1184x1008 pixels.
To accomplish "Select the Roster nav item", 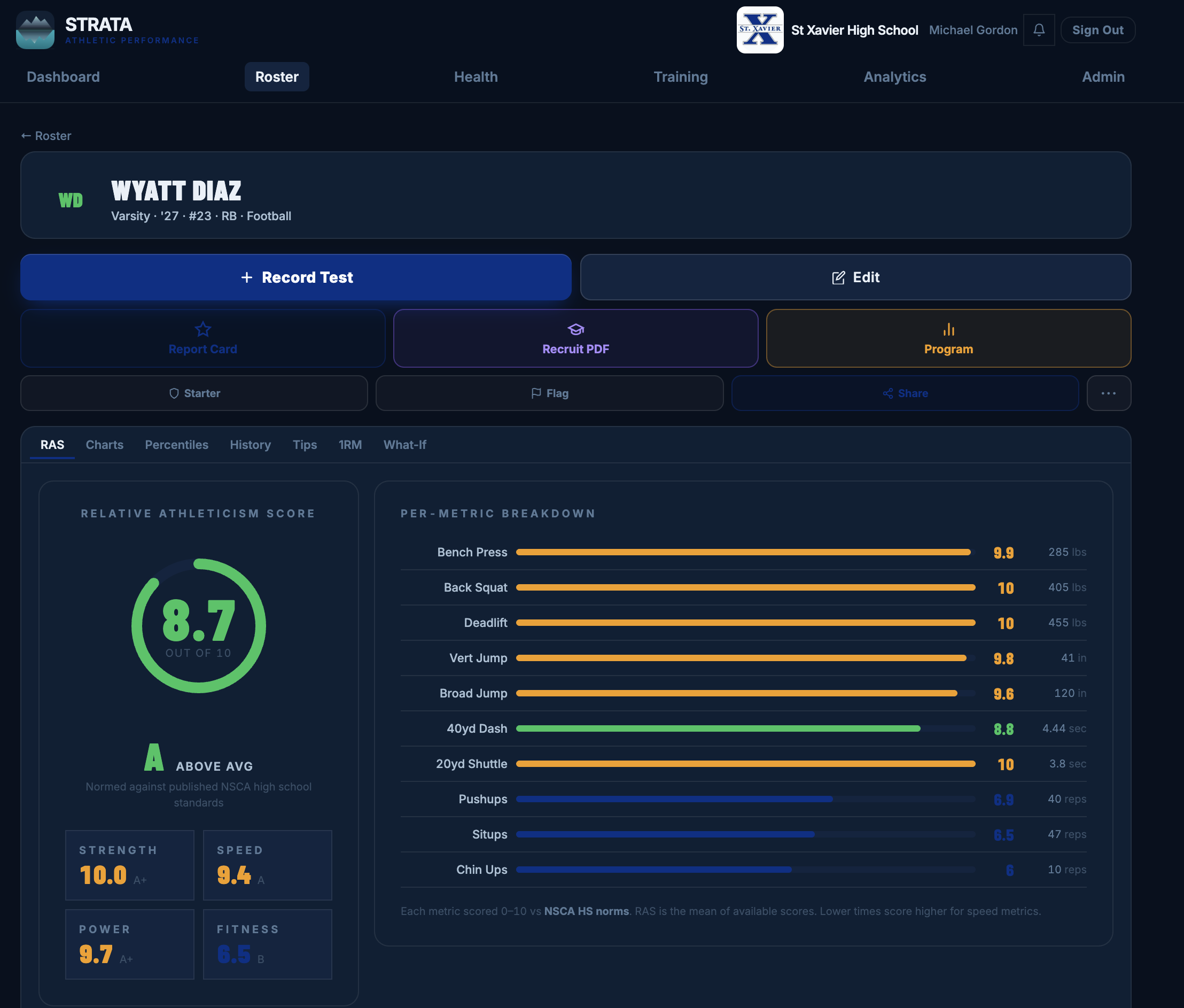I will [276, 76].
